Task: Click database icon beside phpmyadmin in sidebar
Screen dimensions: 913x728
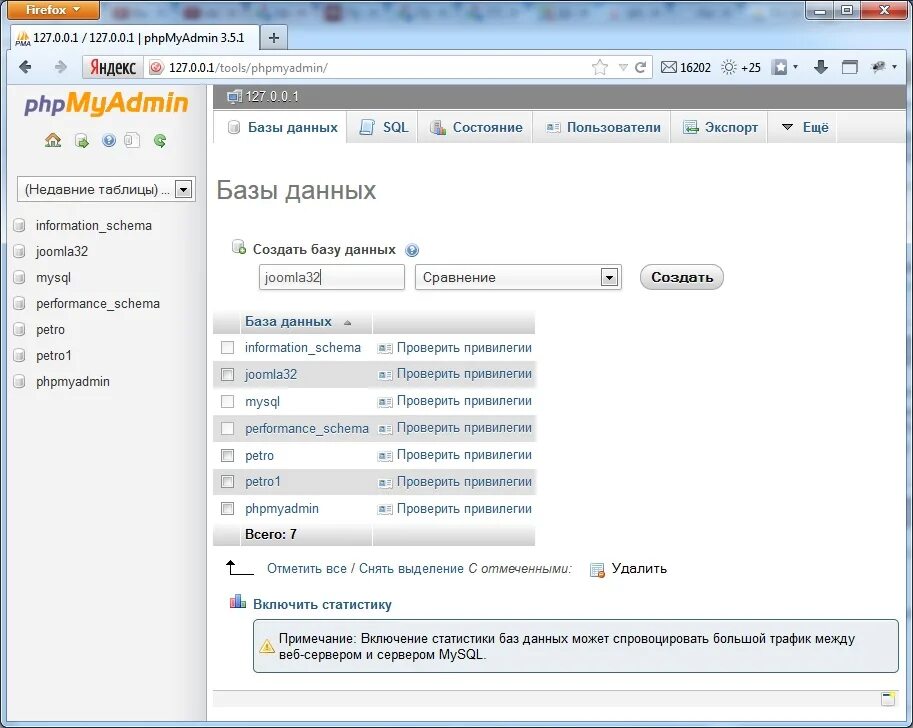Action: click(x=19, y=381)
